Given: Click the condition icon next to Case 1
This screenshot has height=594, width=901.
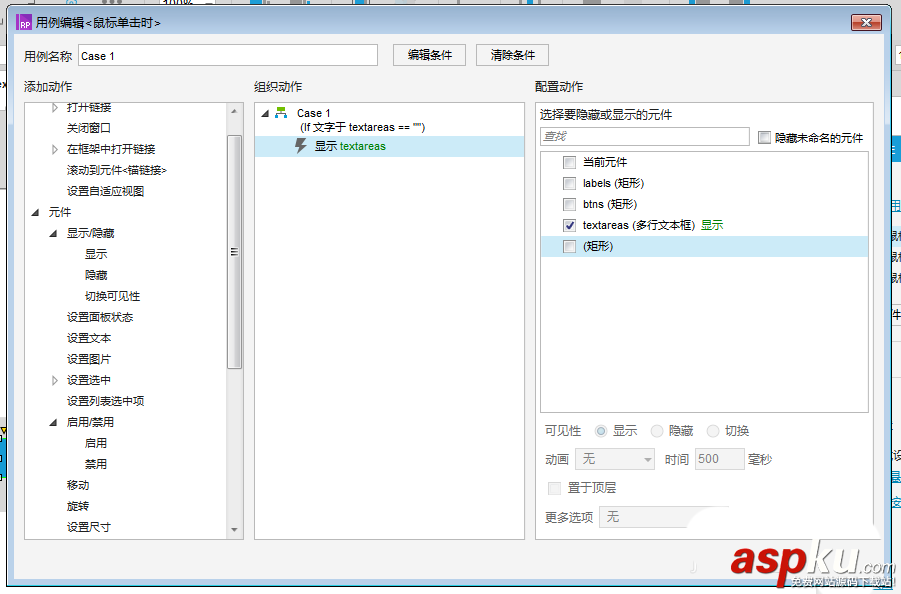Looking at the screenshot, I should (280, 113).
